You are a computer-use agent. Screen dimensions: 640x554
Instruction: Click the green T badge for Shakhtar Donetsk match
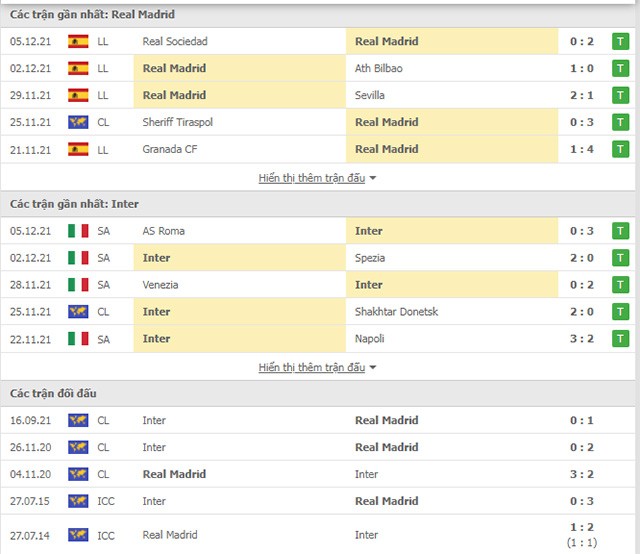(x=620, y=311)
